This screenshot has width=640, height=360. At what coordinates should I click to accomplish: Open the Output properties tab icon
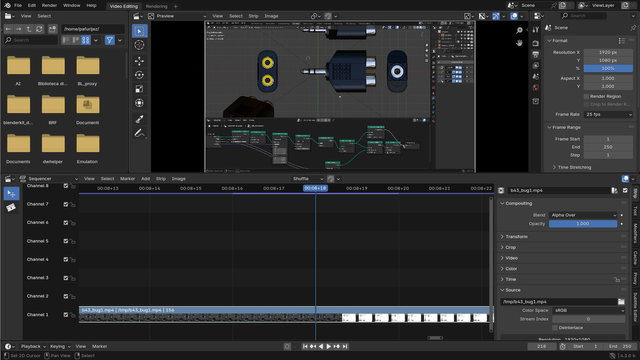pyautogui.click(x=536, y=54)
